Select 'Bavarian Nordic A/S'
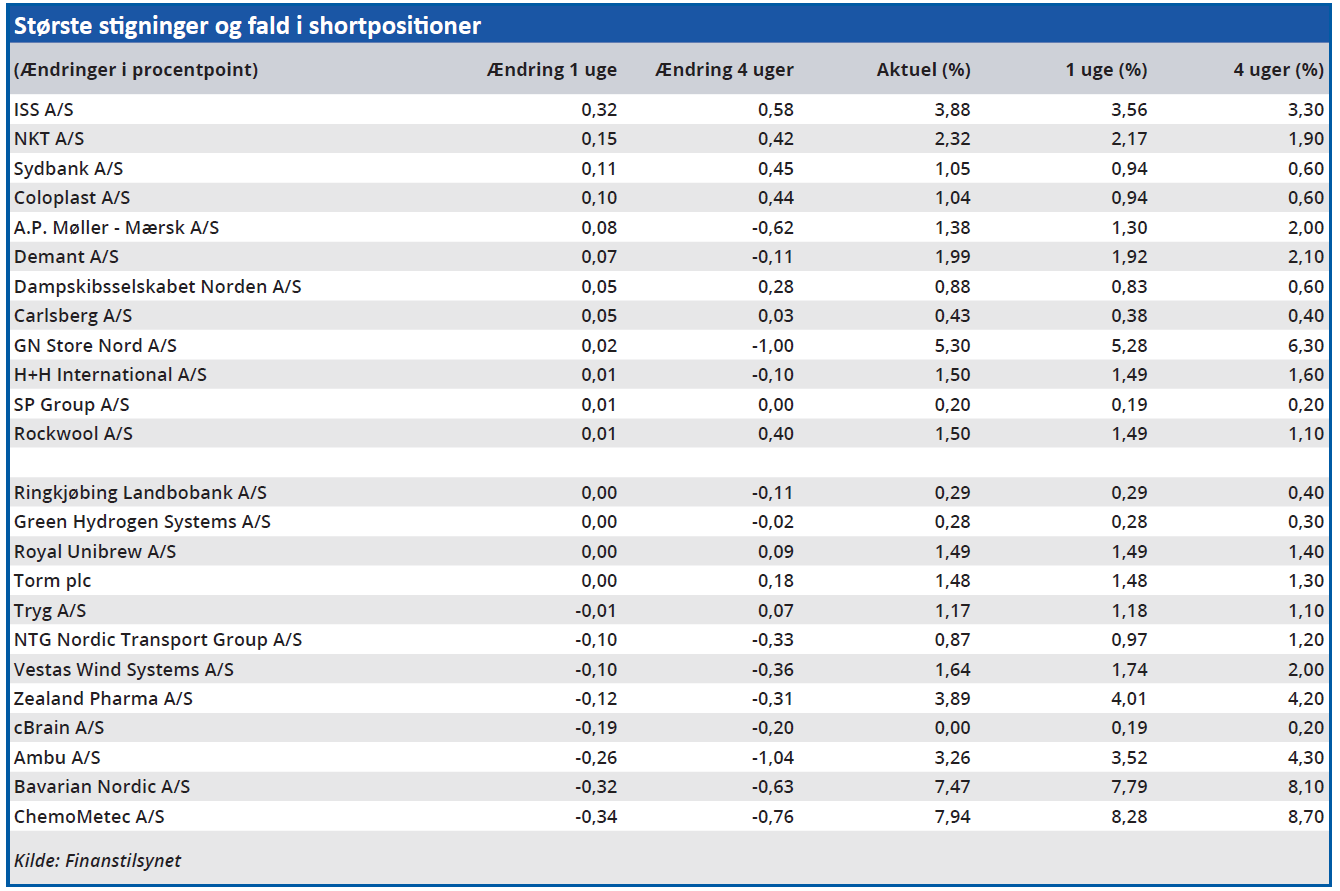 pos(102,787)
